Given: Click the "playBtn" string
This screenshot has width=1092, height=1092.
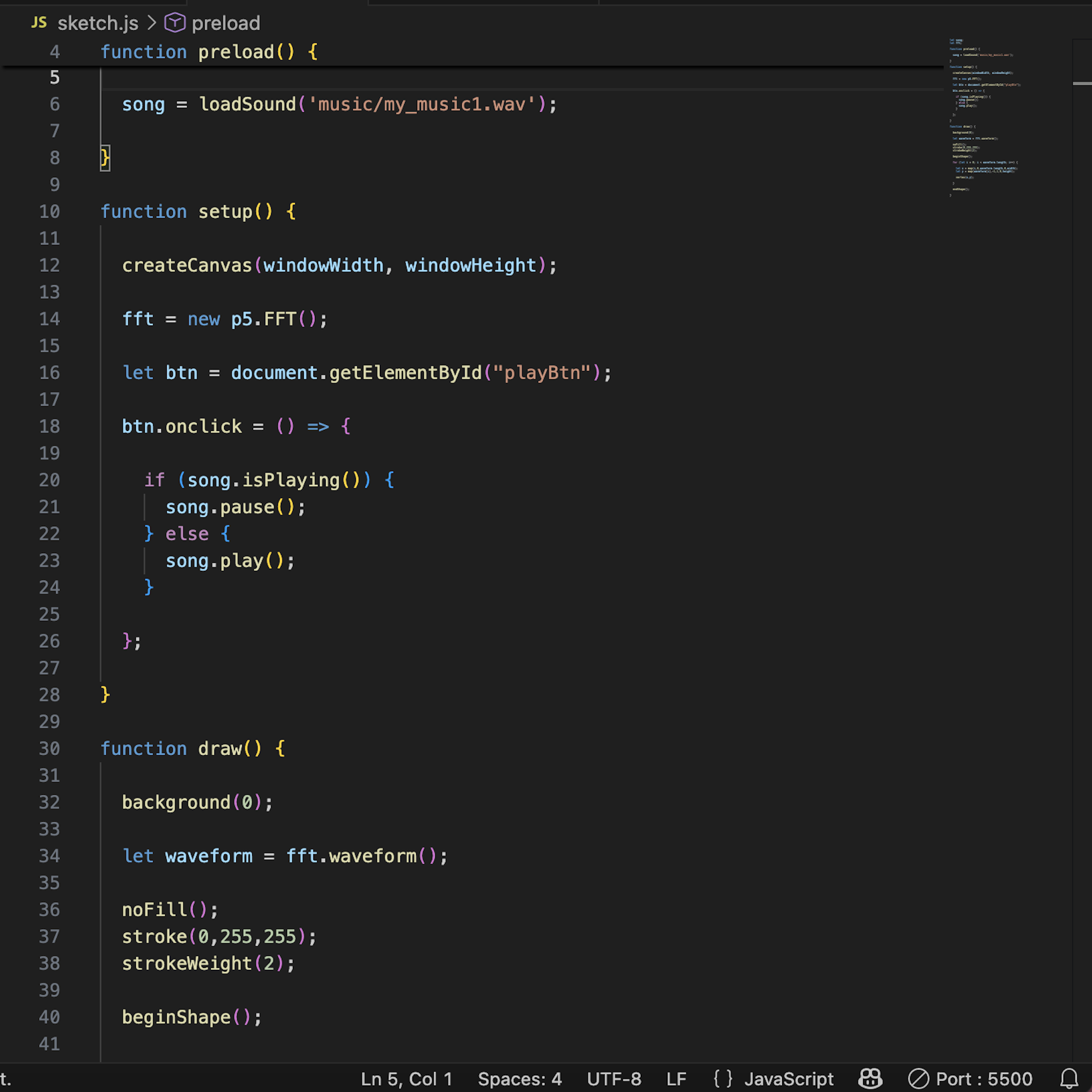Looking at the screenshot, I should (542, 373).
